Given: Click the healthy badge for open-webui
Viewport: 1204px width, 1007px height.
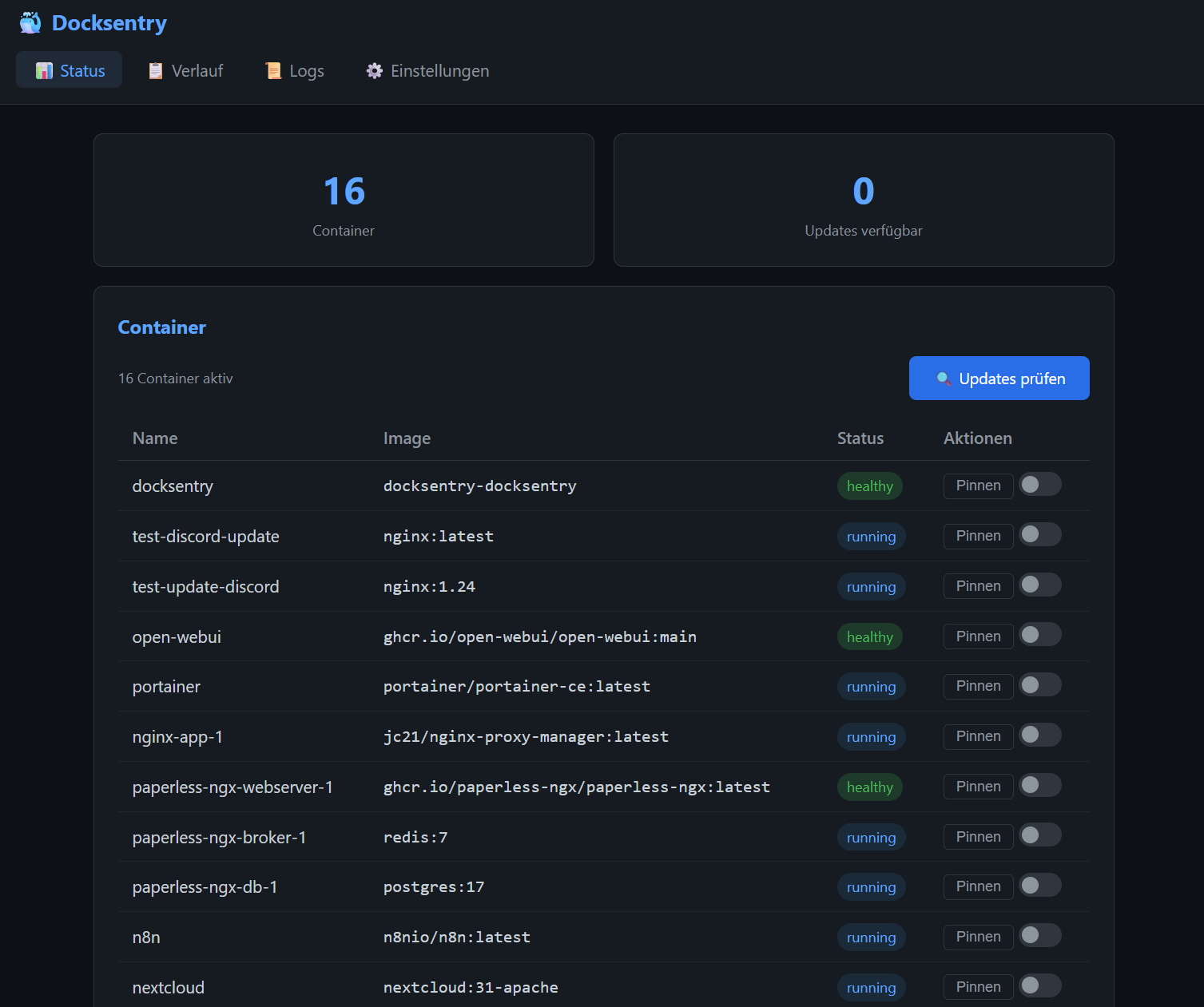Looking at the screenshot, I should (870, 637).
